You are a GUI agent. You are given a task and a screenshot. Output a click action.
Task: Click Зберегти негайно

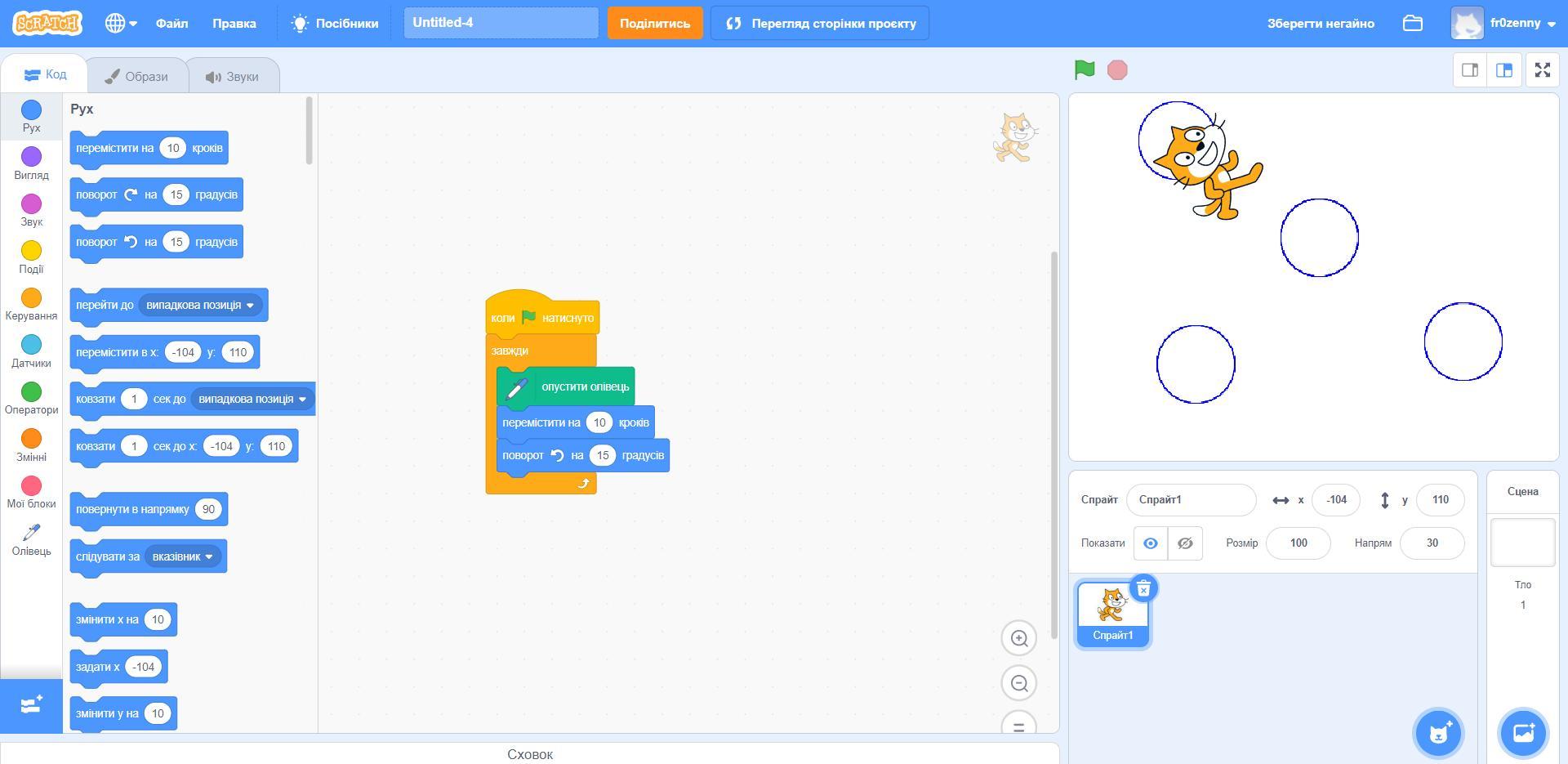point(1321,23)
